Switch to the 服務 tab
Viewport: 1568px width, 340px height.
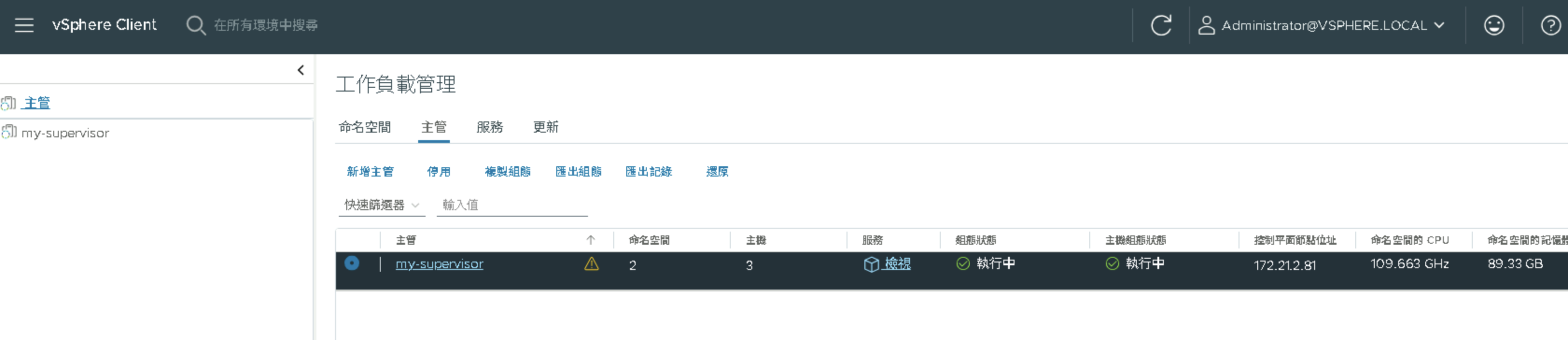490,127
